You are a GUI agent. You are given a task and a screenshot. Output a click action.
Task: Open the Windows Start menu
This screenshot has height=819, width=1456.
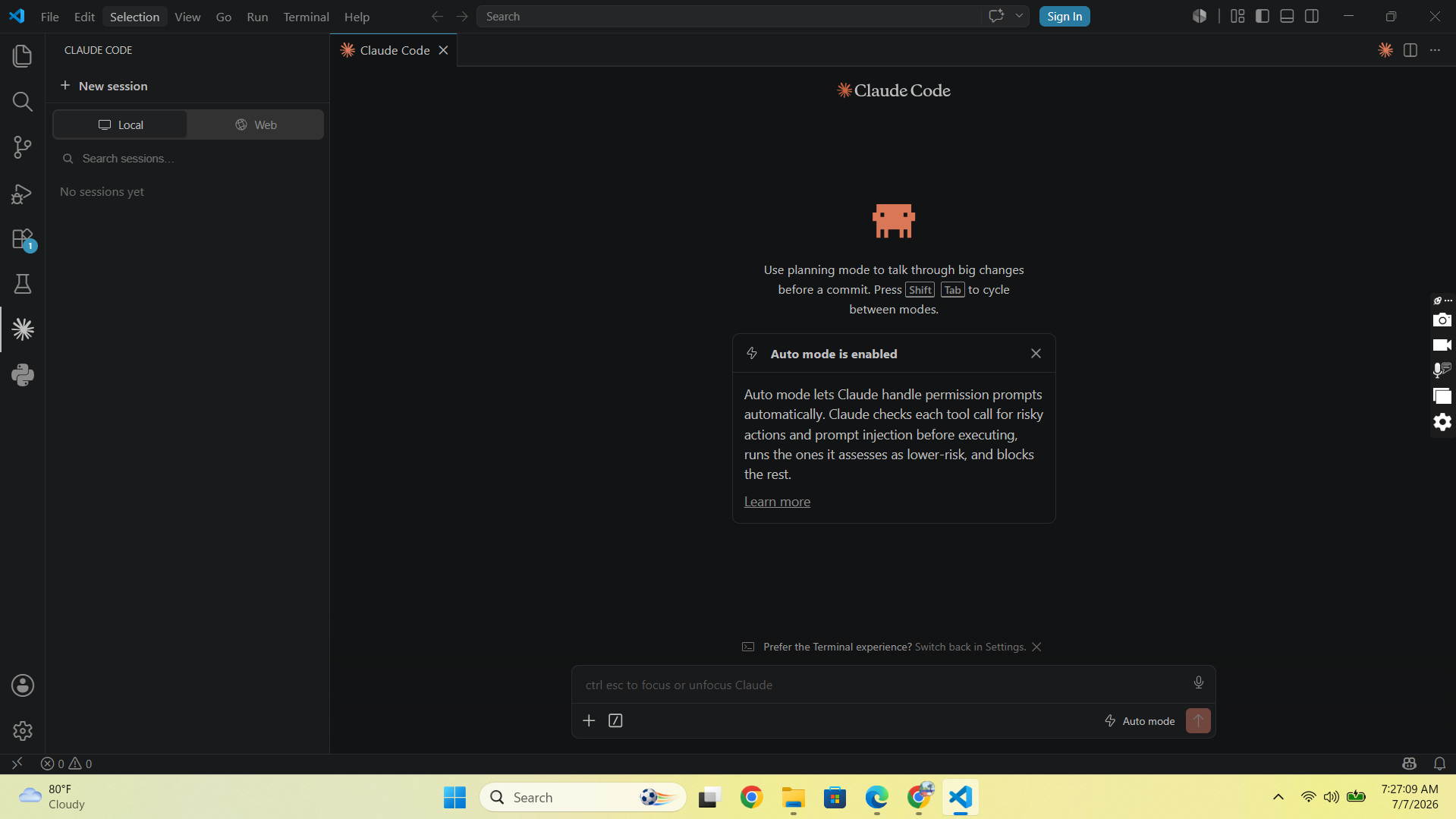pos(454,797)
